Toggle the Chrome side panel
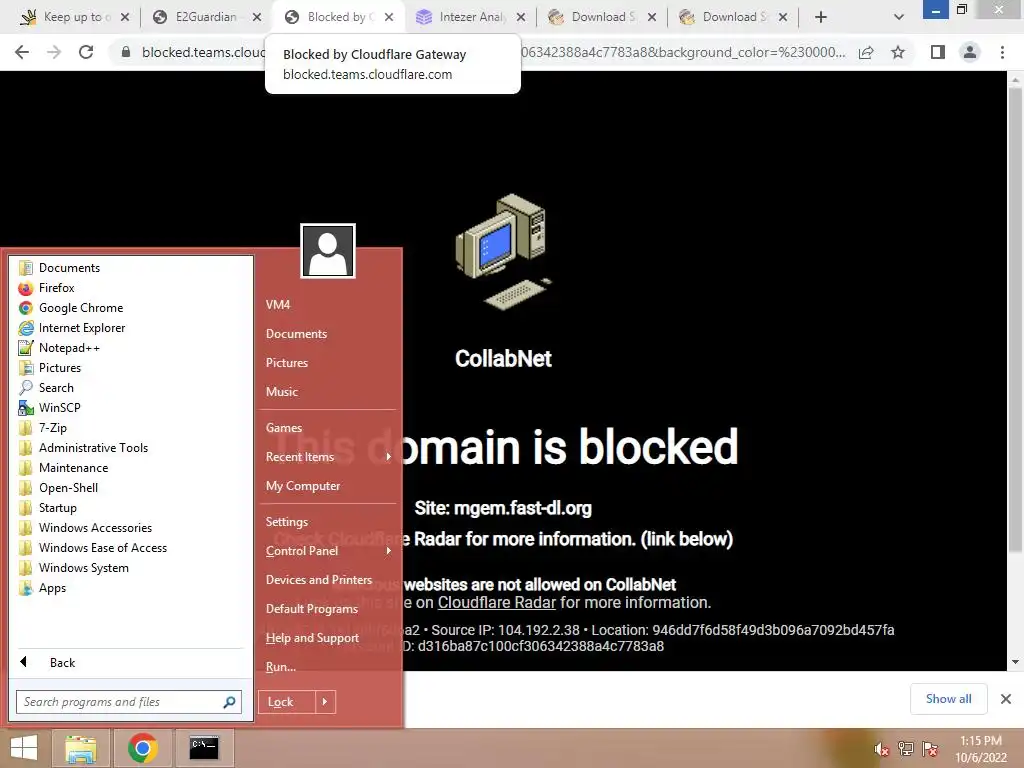Screen dimensions: 1024x768 coord(938,52)
